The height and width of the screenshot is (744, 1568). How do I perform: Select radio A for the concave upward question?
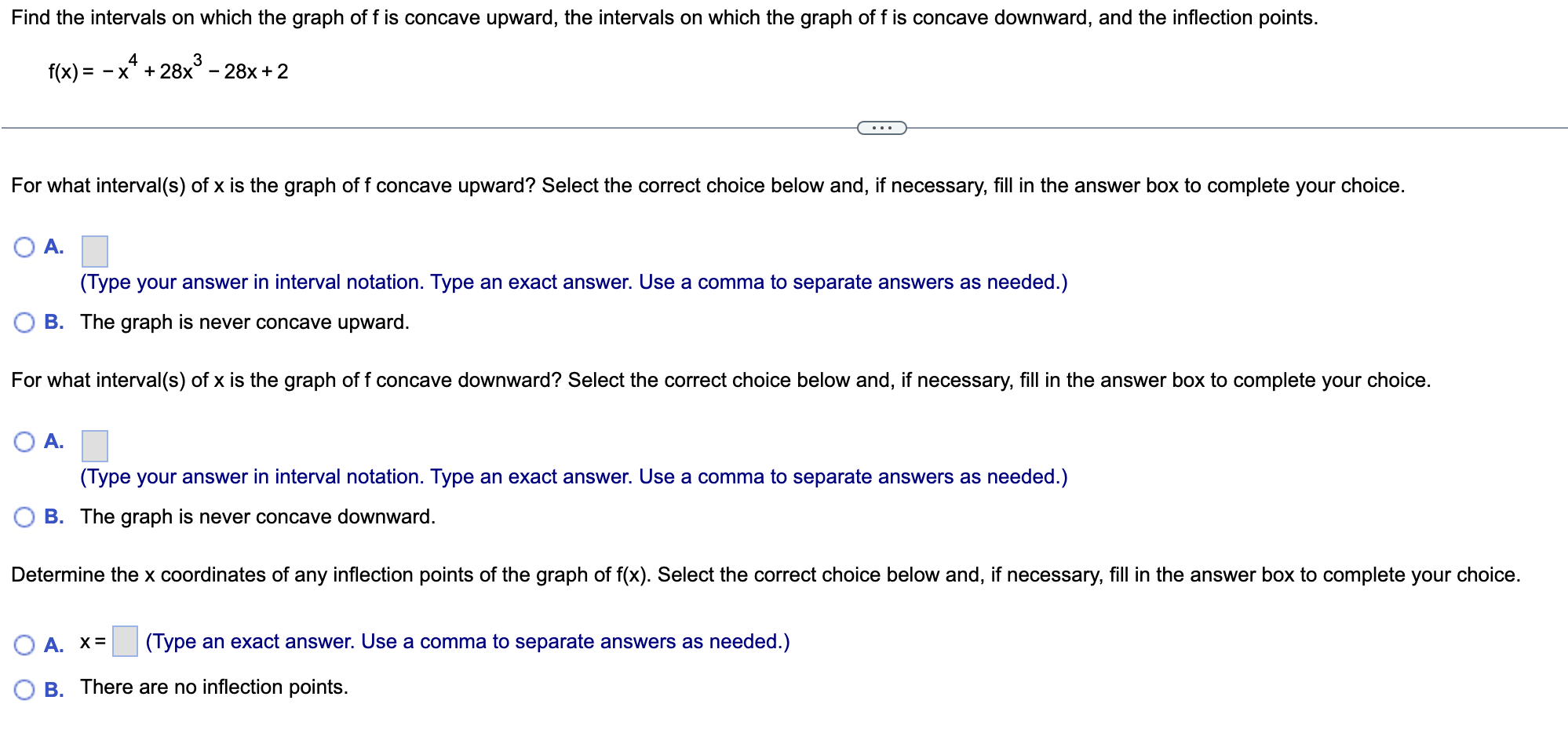[24, 247]
